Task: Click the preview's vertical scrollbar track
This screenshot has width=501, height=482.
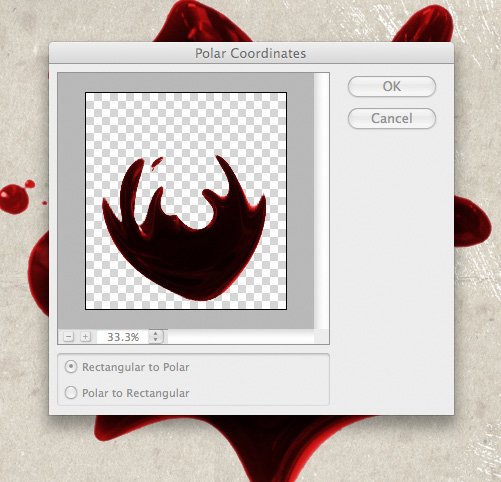Action: tap(321, 201)
